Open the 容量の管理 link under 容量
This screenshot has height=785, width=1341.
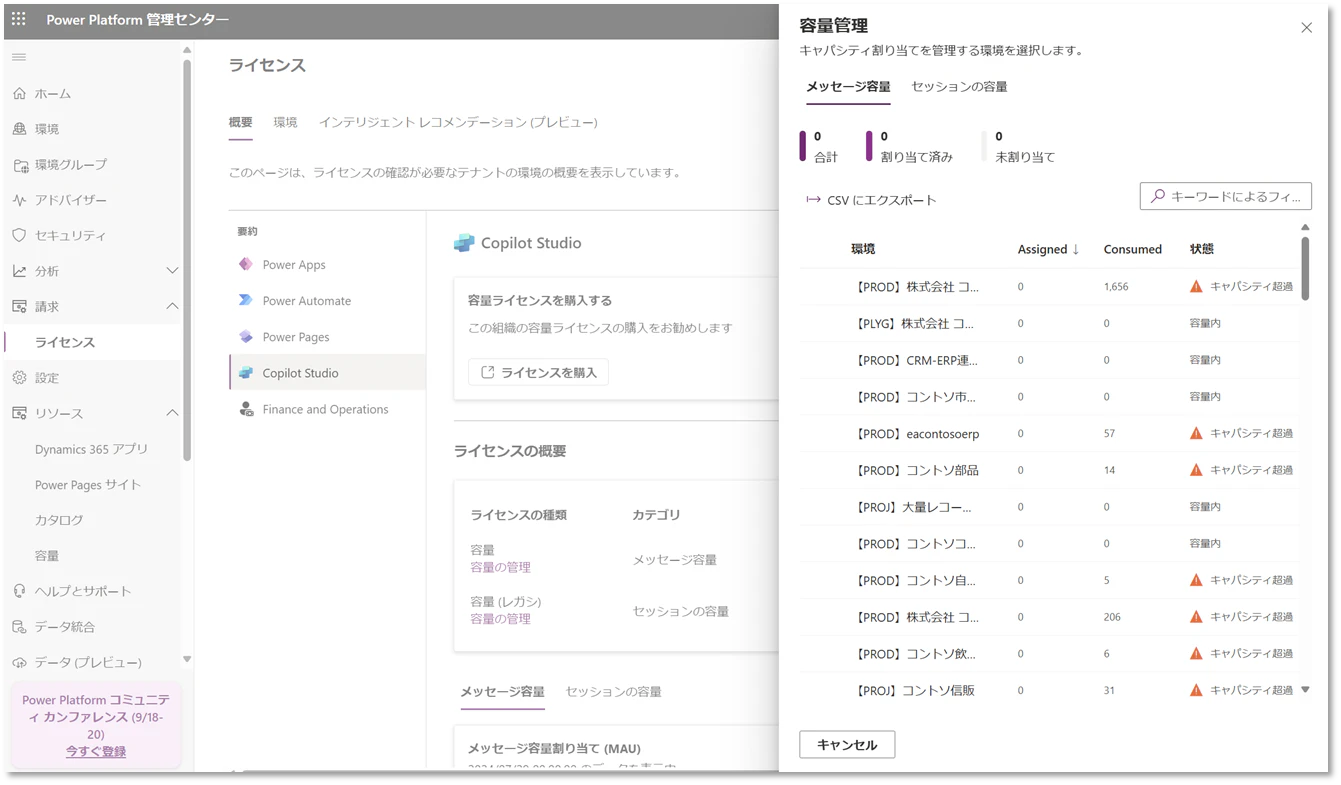[x=500, y=567]
